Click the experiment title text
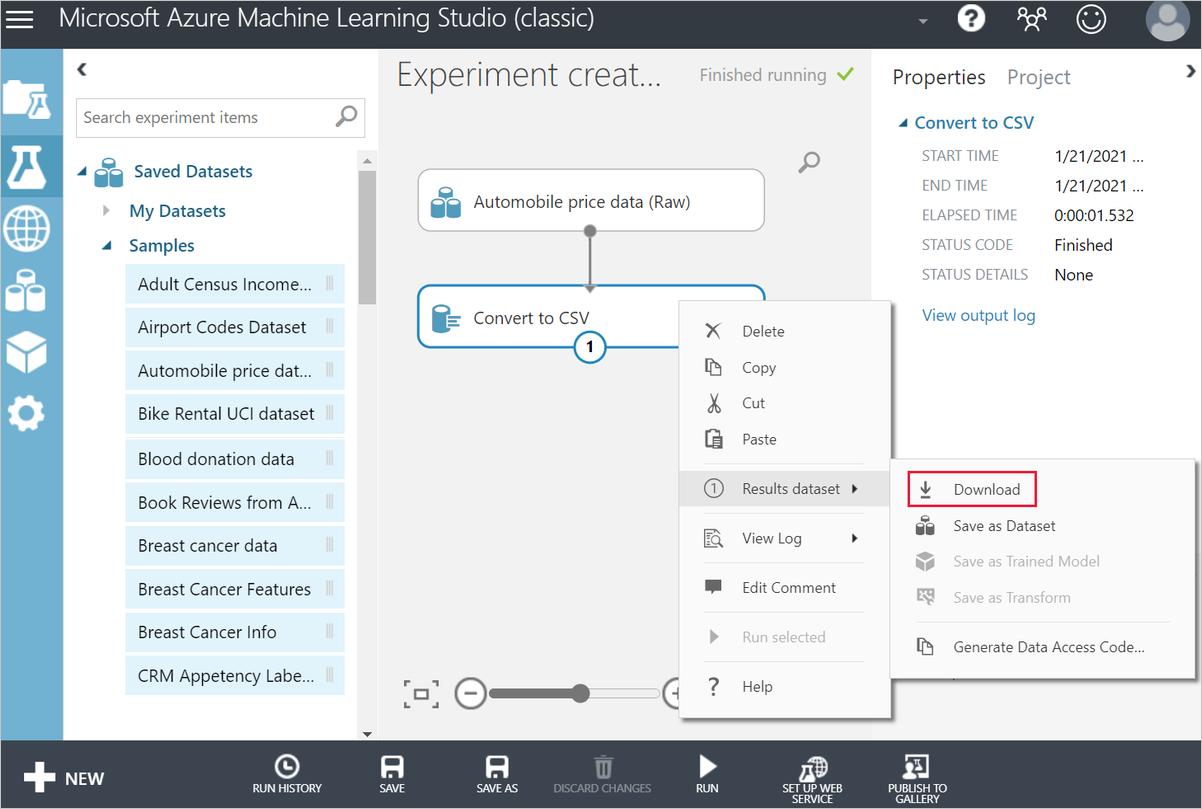This screenshot has width=1202, height=809. 529,75
